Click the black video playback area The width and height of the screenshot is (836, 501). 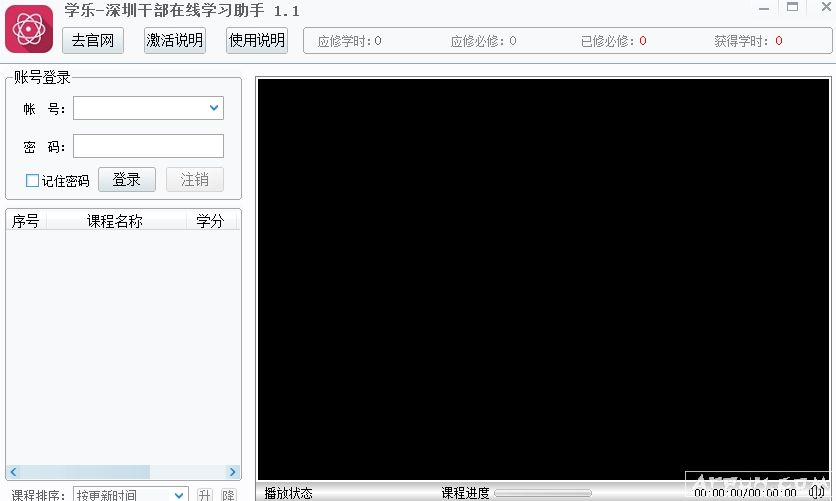coord(543,279)
